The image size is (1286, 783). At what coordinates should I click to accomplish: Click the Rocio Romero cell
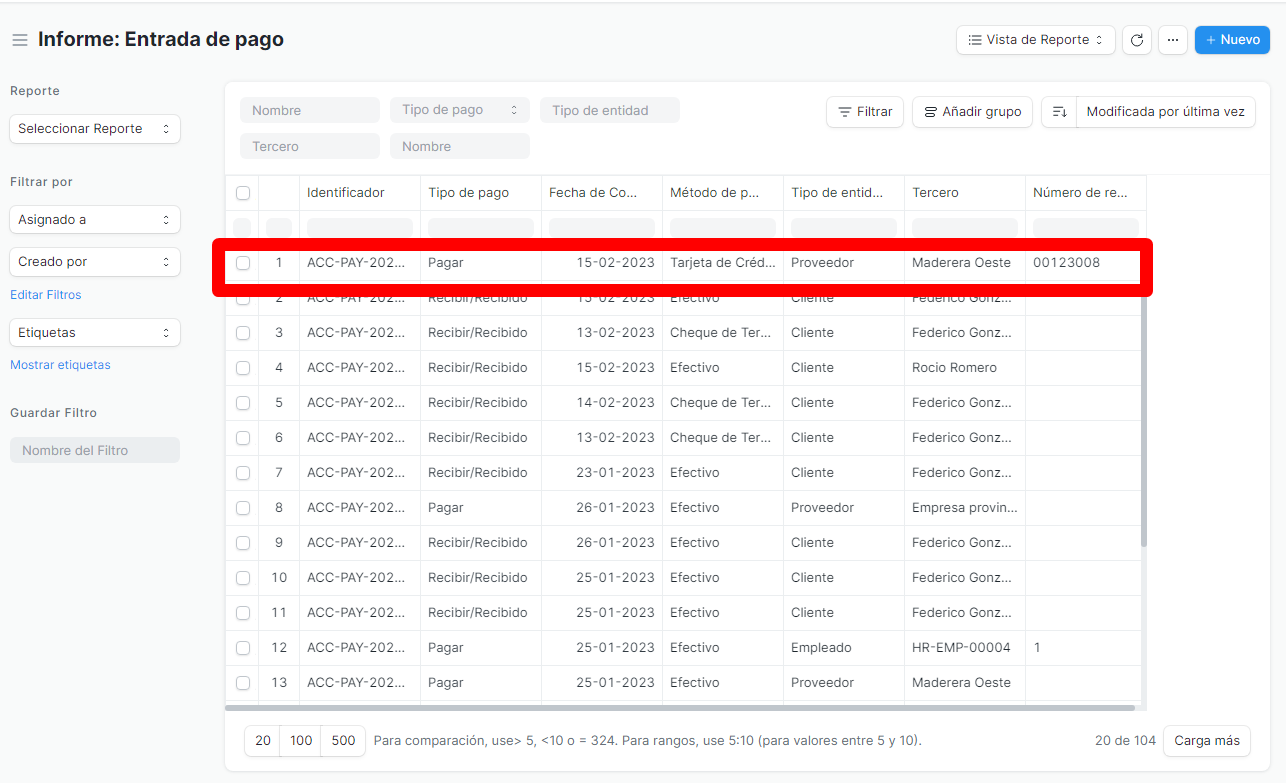click(965, 368)
